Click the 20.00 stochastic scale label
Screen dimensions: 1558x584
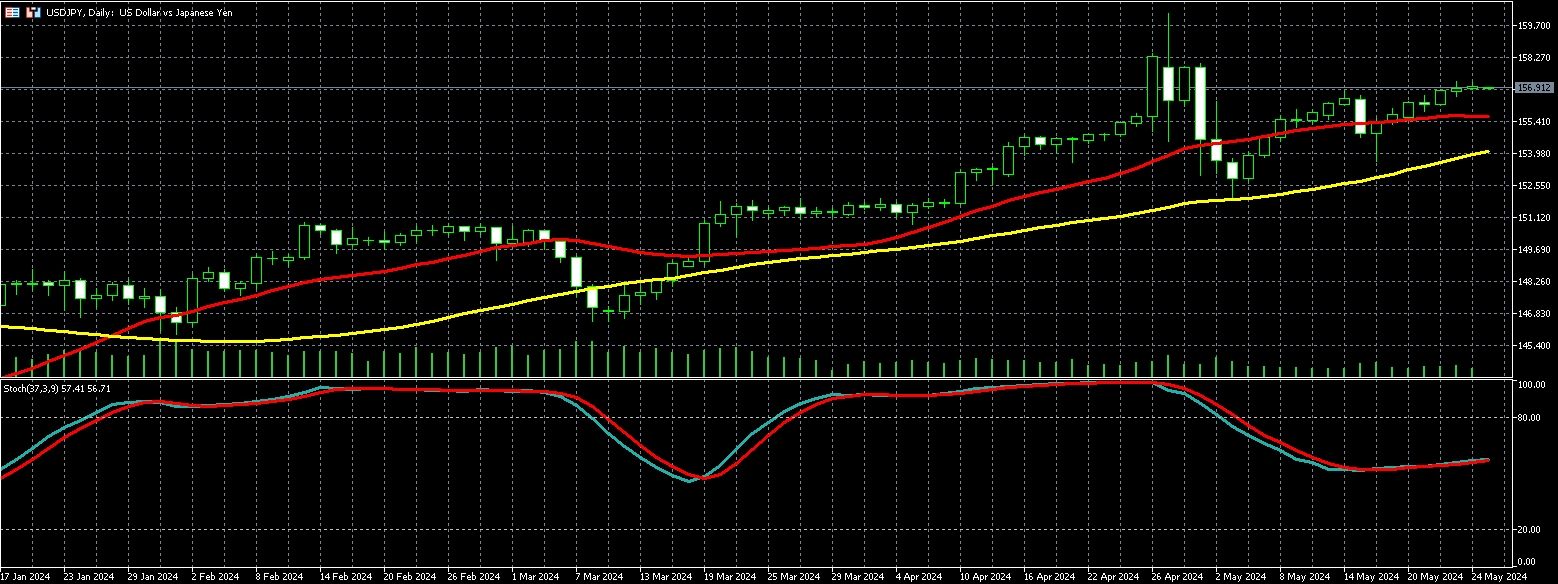point(1531,529)
